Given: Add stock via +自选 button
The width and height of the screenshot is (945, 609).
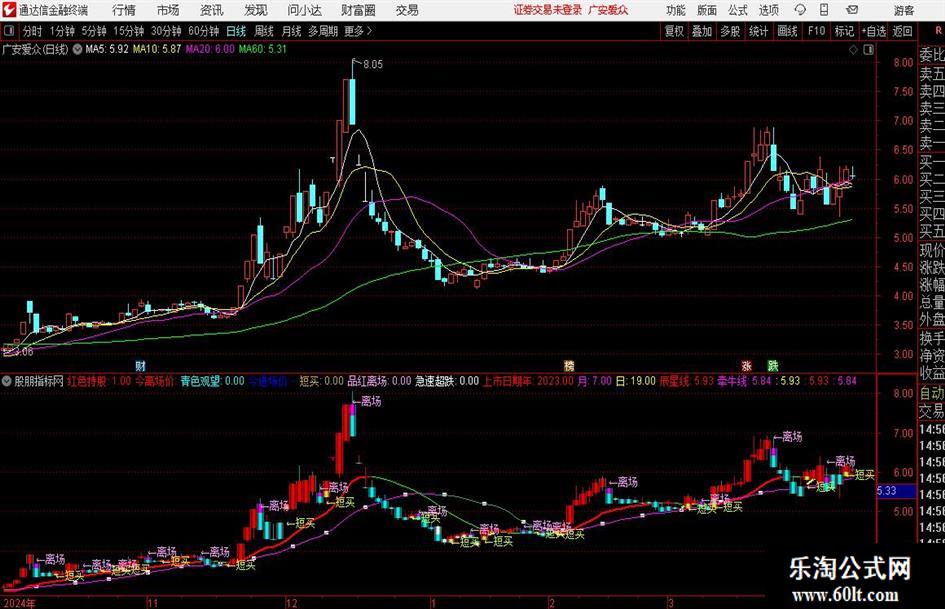Looking at the screenshot, I should 873,31.
